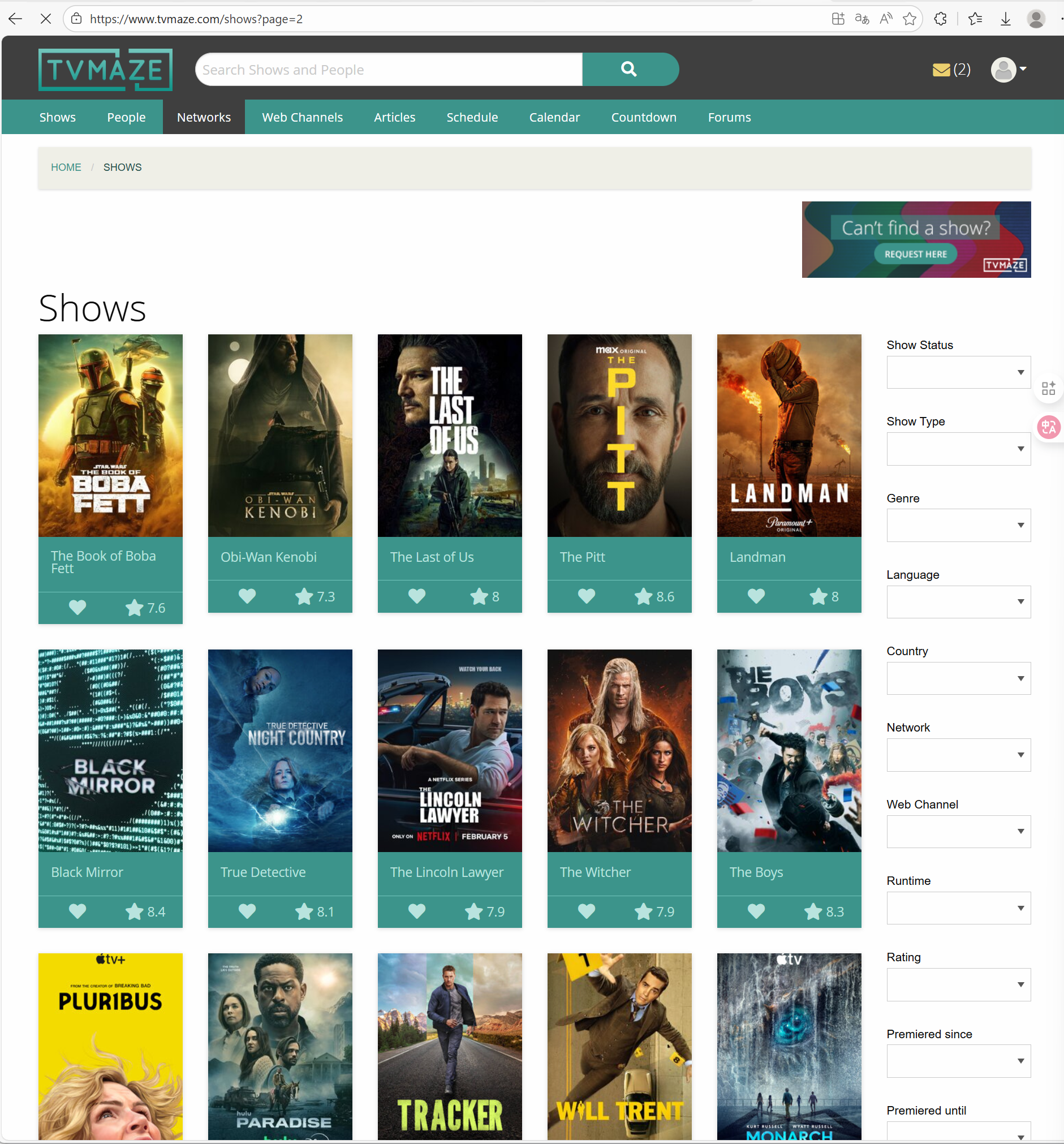The width and height of the screenshot is (1064, 1144).
Task: Click the browser favorites star icon
Action: pyautogui.click(x=909, y=19)
